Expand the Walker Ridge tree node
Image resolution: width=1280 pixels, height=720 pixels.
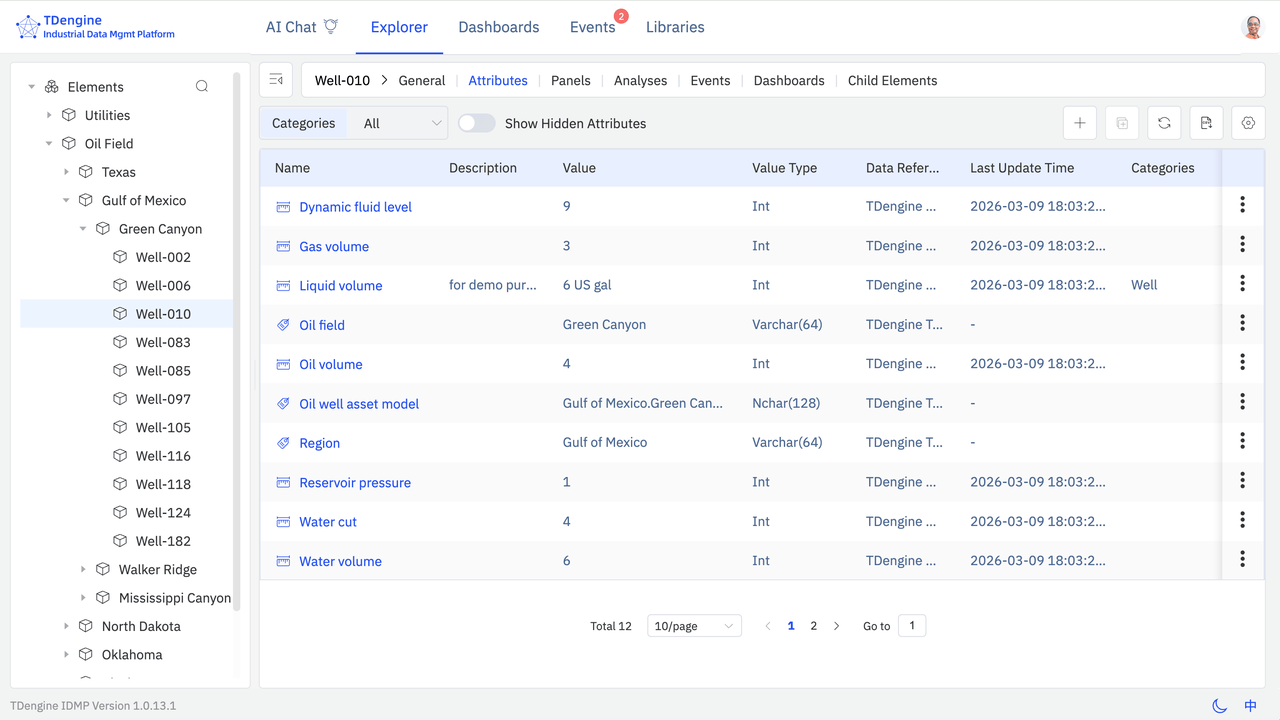point(84,570)
